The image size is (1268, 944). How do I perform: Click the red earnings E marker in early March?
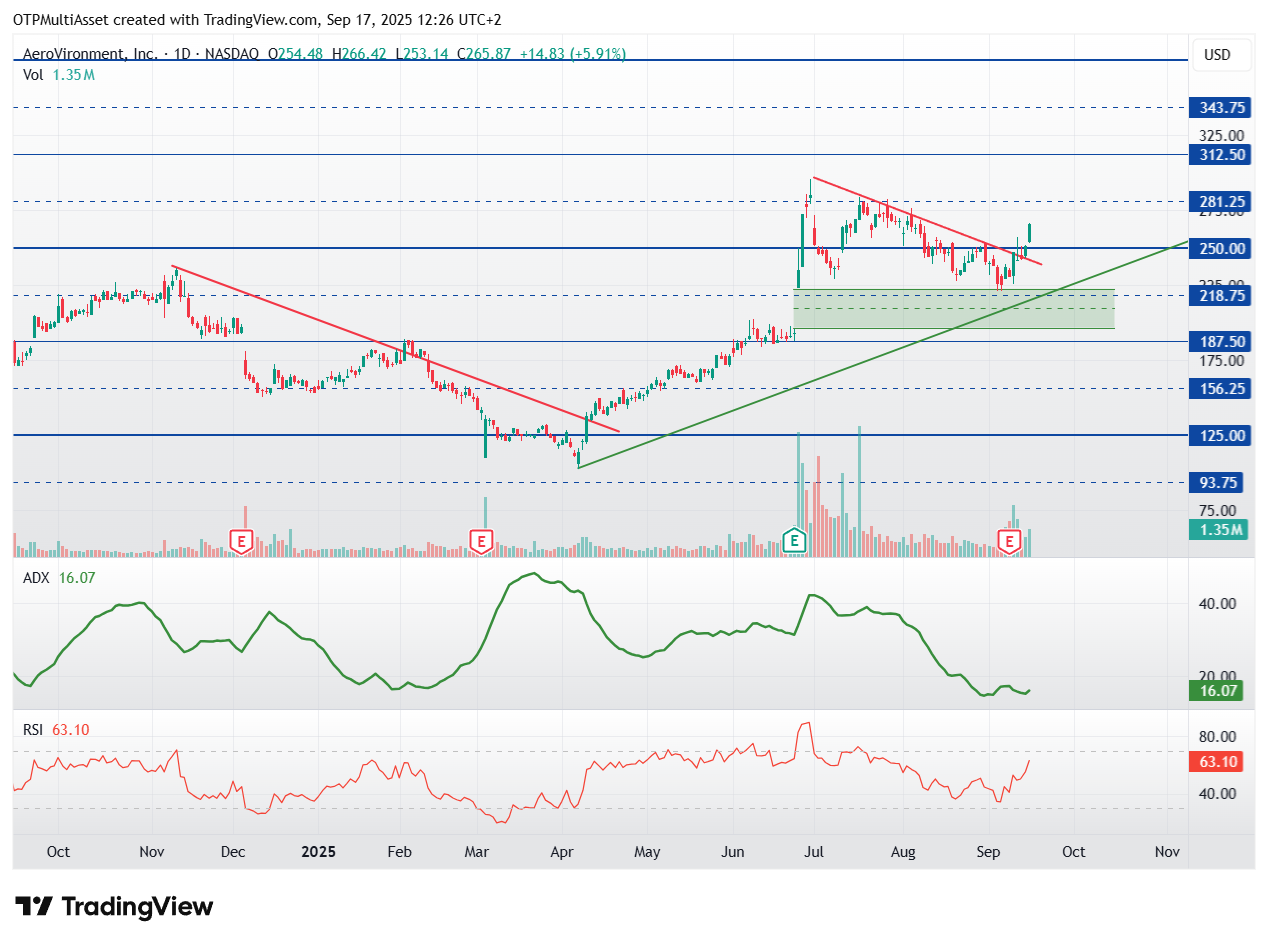point(481,543)
